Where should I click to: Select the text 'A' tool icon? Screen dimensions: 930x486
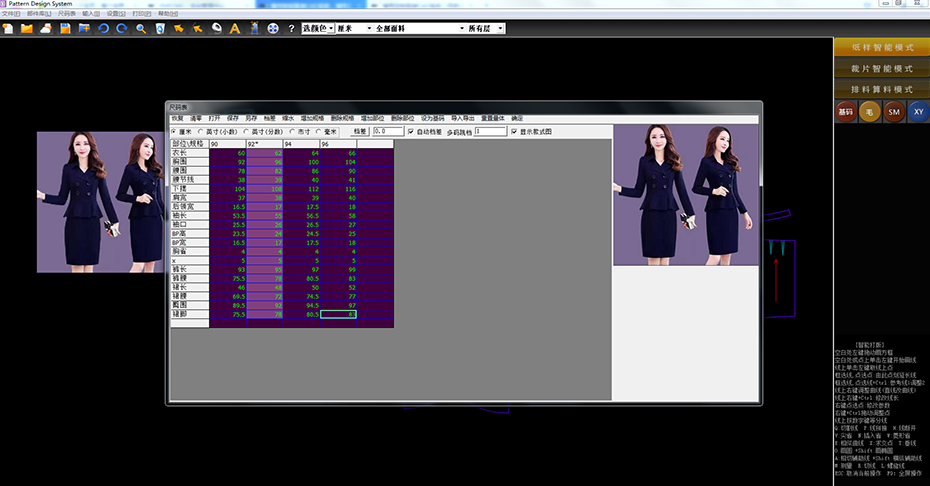235,29
